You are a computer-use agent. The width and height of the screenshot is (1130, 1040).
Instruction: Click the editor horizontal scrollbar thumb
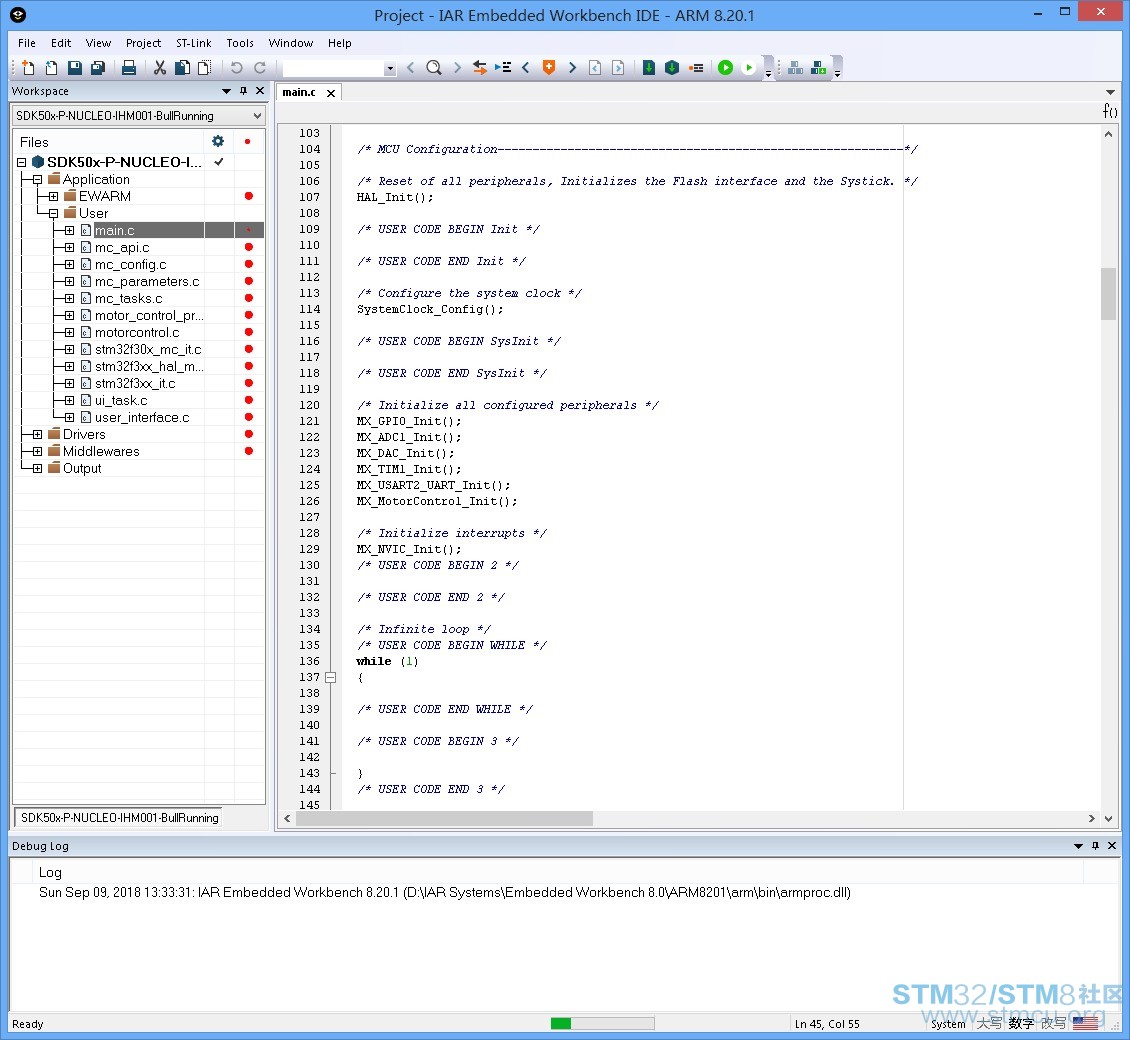click(x=445, y=819)
